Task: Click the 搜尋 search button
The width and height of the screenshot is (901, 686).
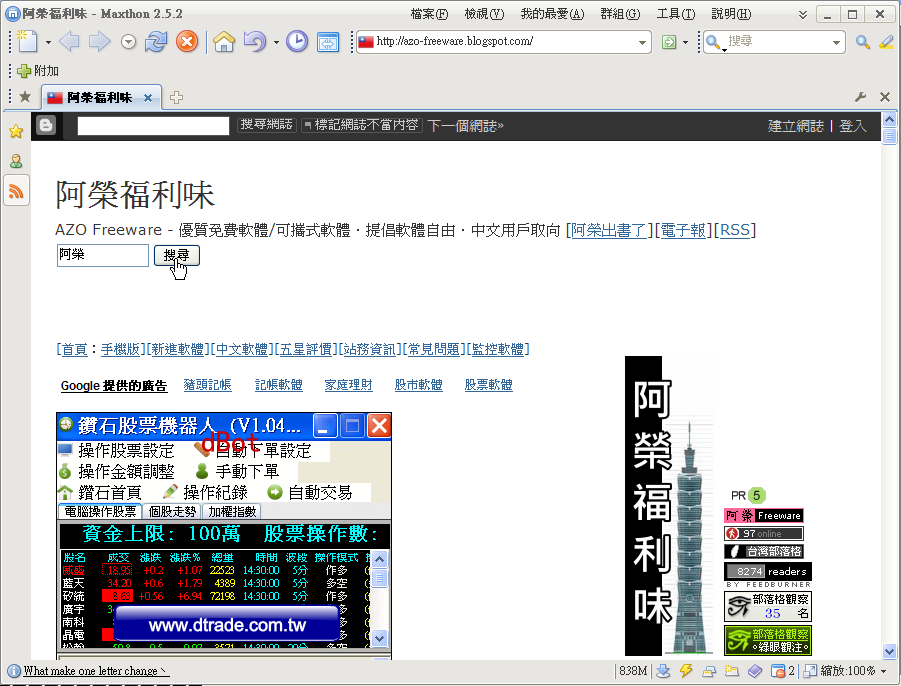Action: tap(177, 257)
